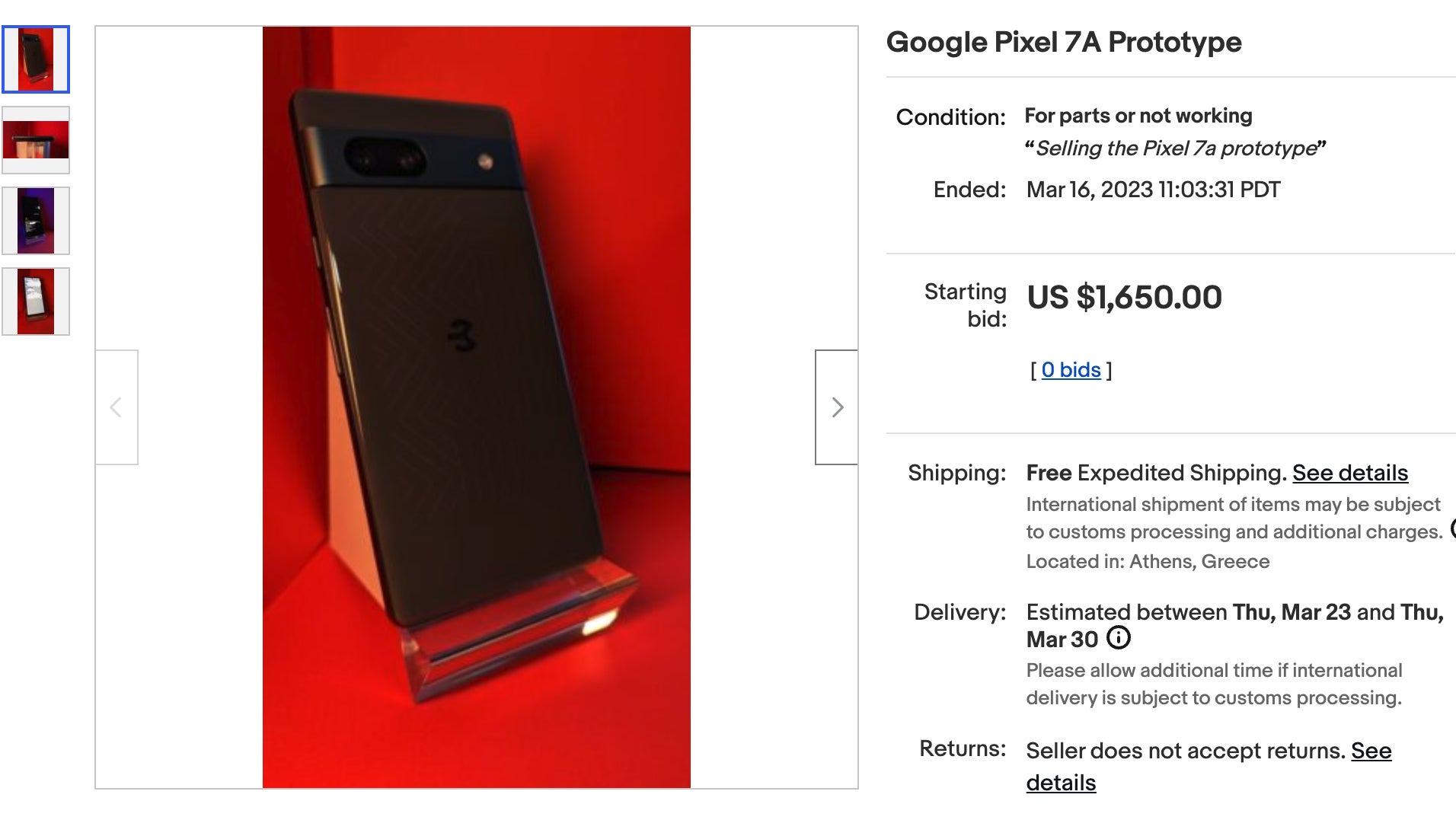Click the next image arrow
The height and width of the screenshot is (820, 1456).
point(837,407)
